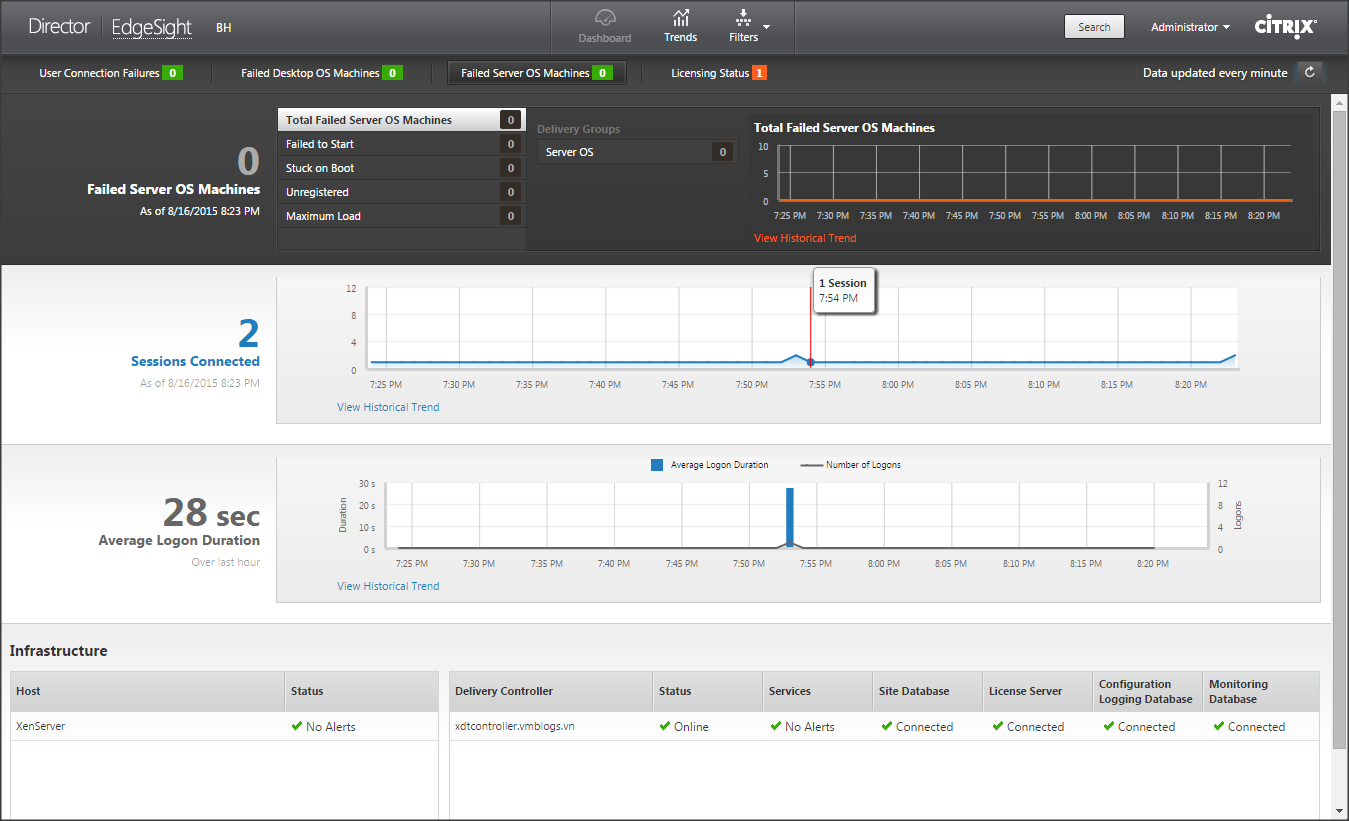Open the Trends chart icon
Screen dimensions: 1349x821
(680, 18)
